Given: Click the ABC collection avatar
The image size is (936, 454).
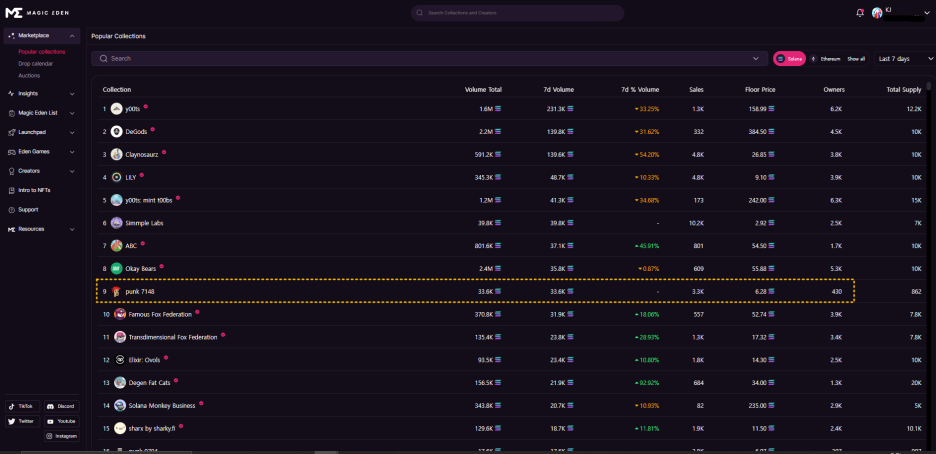Looking at the screenshot, I should coord(116,246).
